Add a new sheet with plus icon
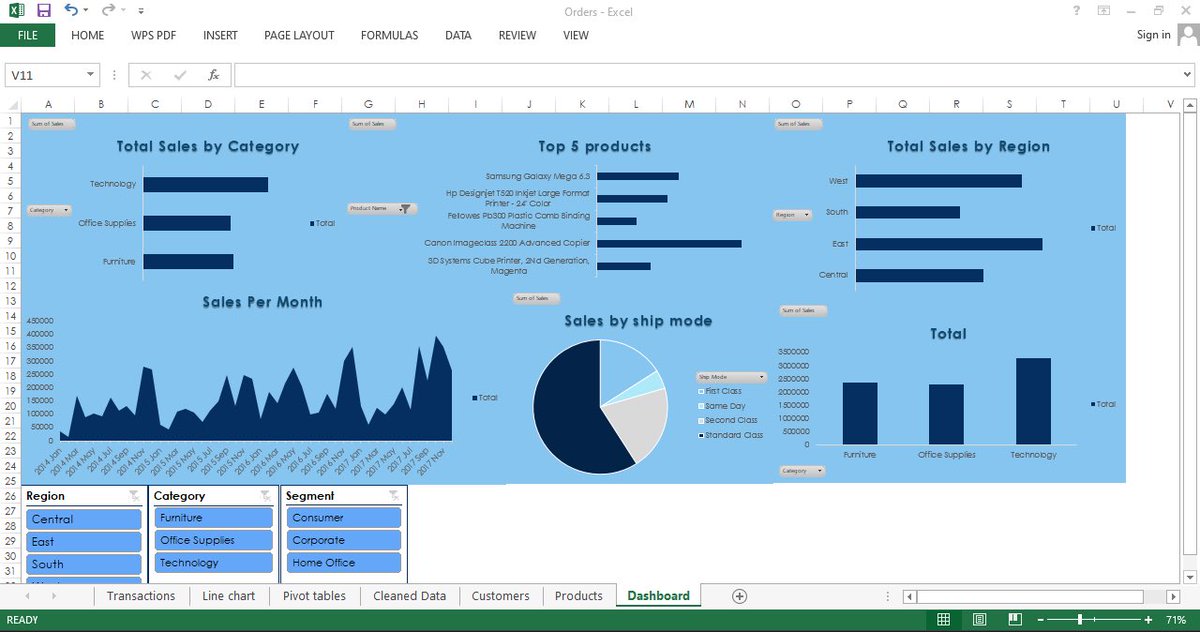Viewport: 1200px width, 632px height. [x=739, y=595]
